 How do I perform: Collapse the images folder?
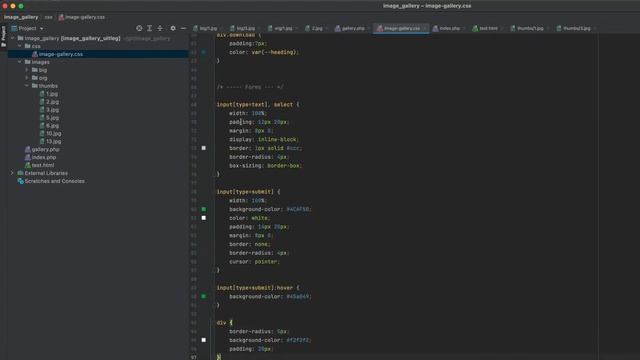(20, 62)
